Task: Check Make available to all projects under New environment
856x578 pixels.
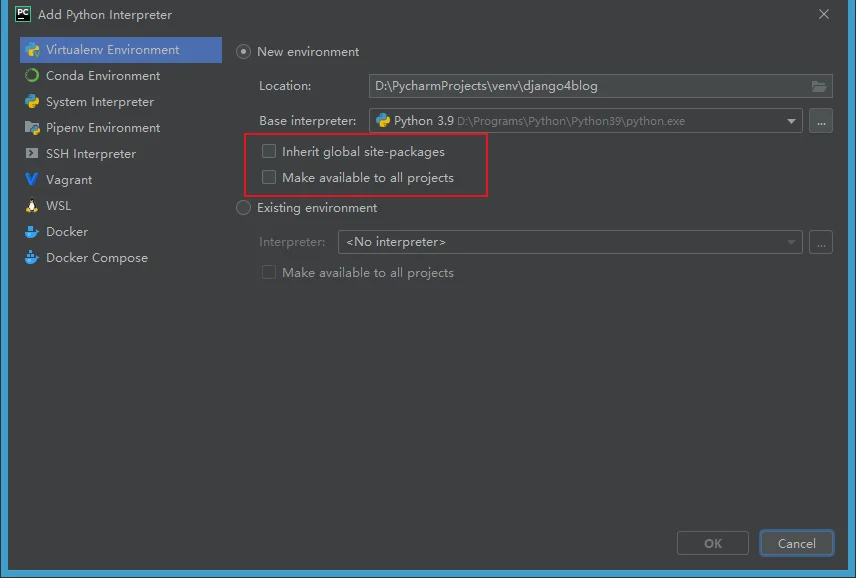Action: coord(269,177)
